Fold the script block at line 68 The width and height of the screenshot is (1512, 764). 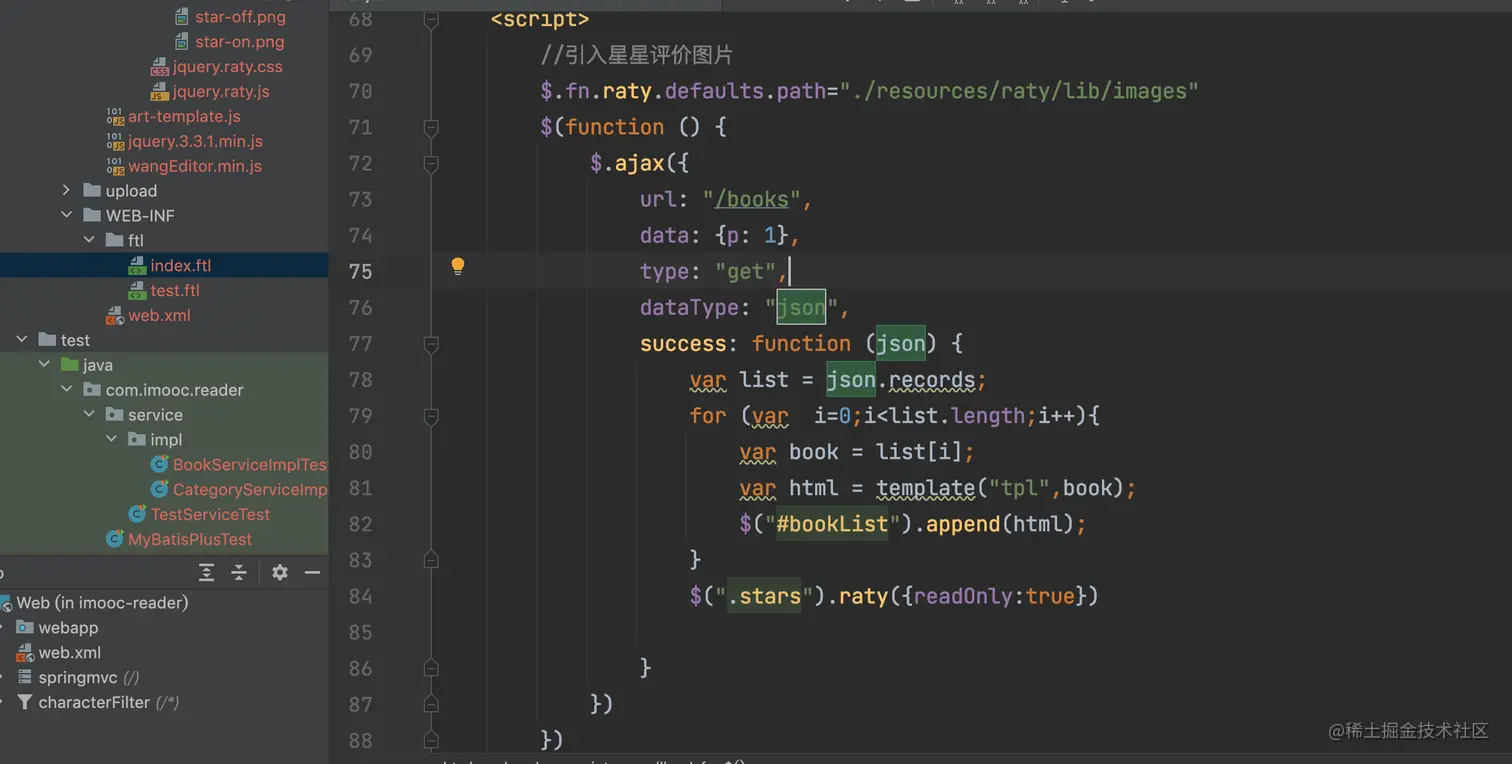431,20
